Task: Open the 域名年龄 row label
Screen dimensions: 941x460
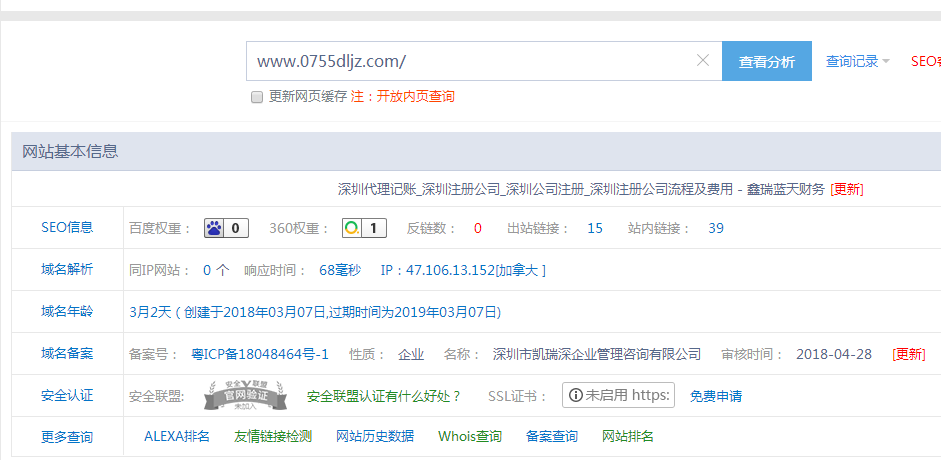Action: (x=67, y=311)
